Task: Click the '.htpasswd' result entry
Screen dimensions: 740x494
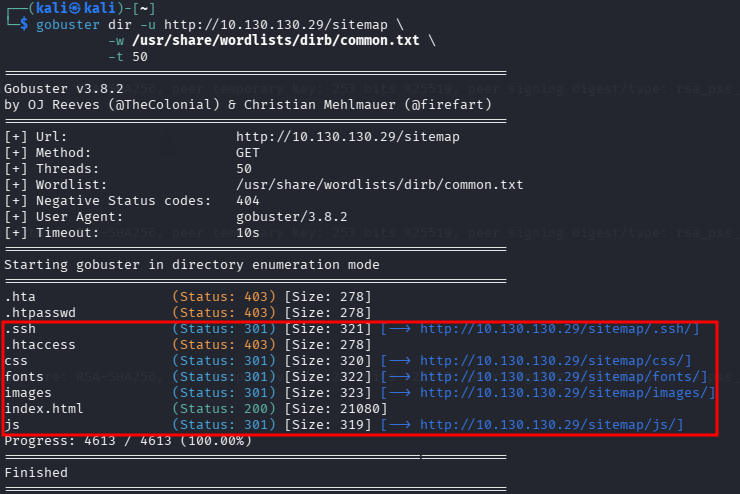Action: tap(40, 313)
